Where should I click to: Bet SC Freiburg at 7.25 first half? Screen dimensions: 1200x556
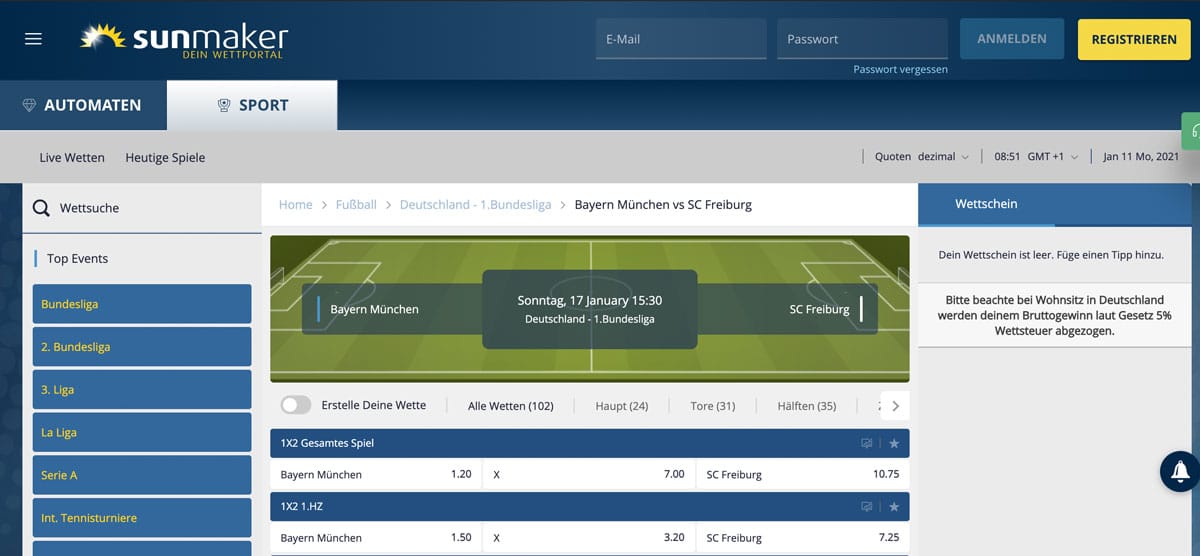tap(803, 538)
